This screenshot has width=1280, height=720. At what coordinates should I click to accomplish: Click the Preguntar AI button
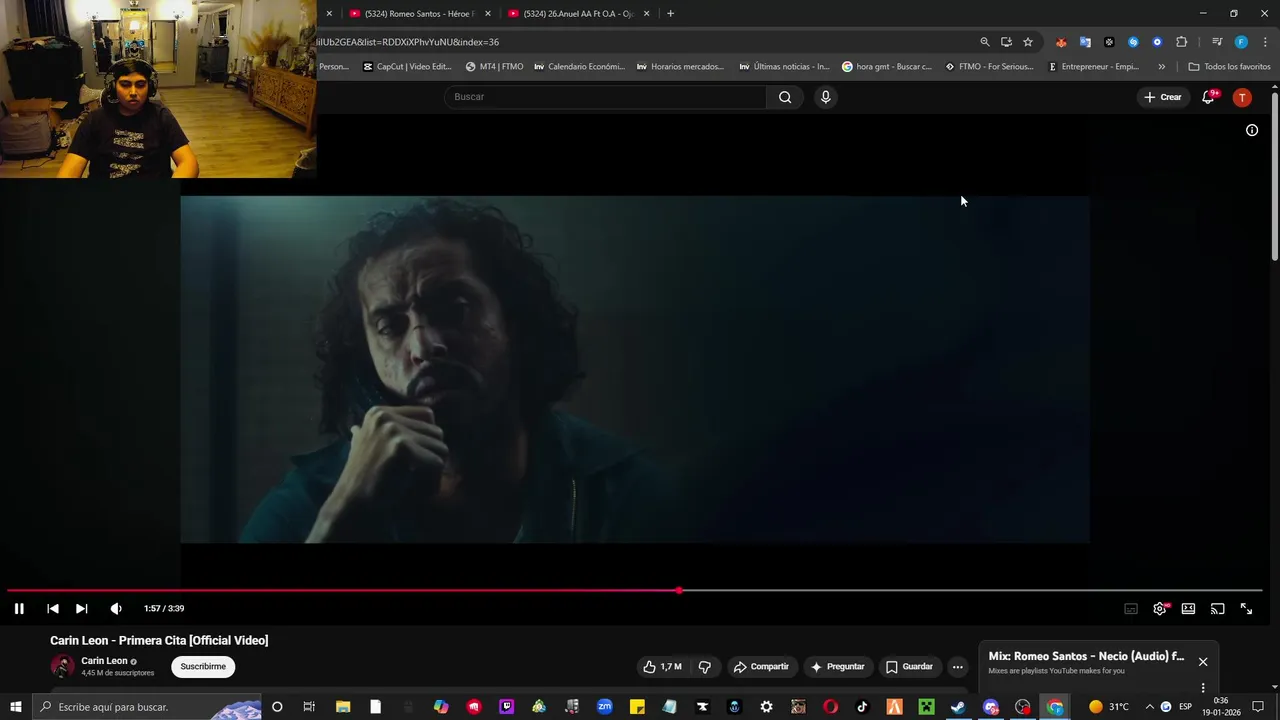click(x=838, y=667)
